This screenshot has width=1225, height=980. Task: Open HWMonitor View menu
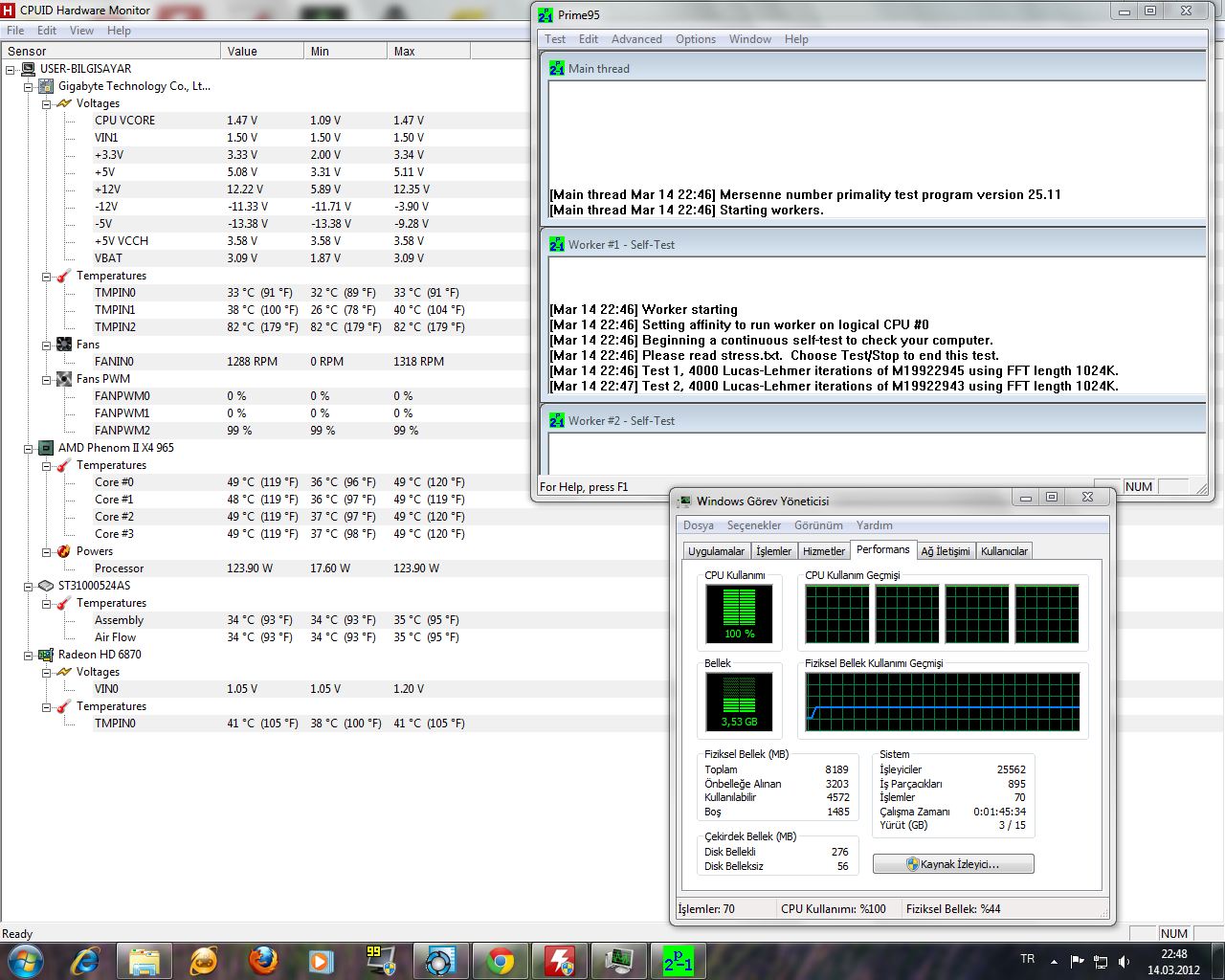click(x=81, y=31)
